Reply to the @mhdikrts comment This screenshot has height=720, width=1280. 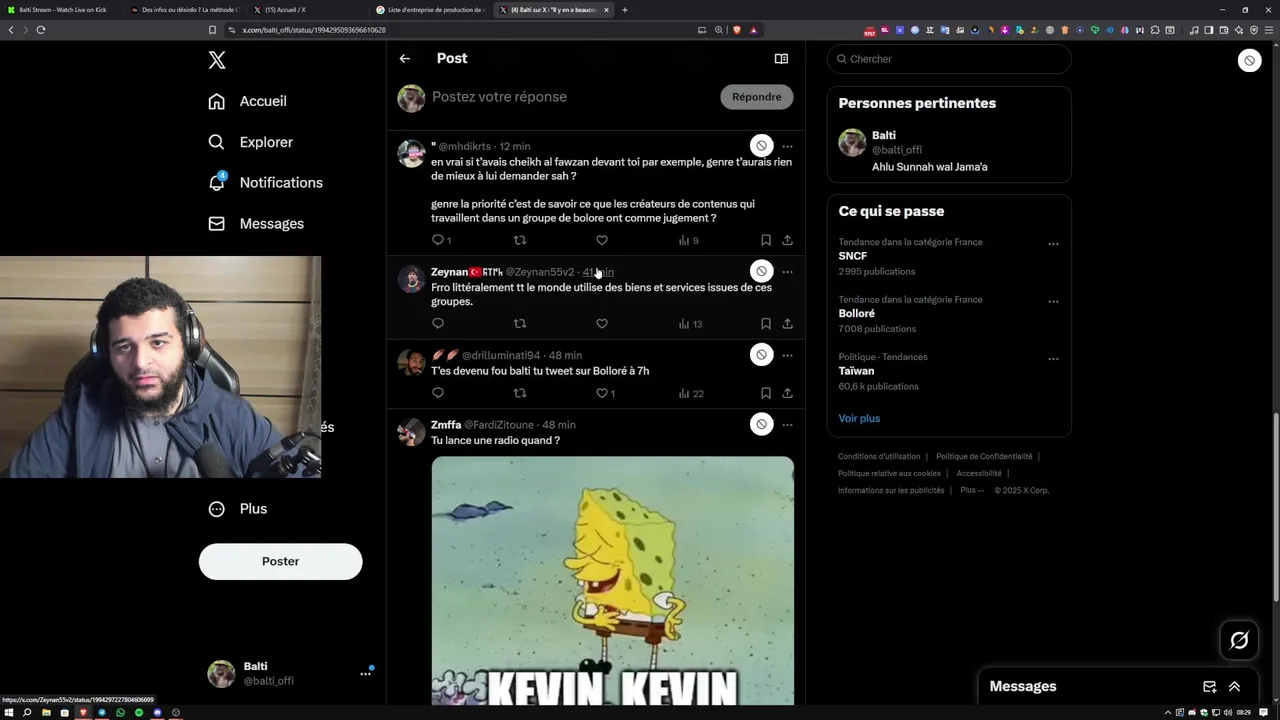[437, 240]
